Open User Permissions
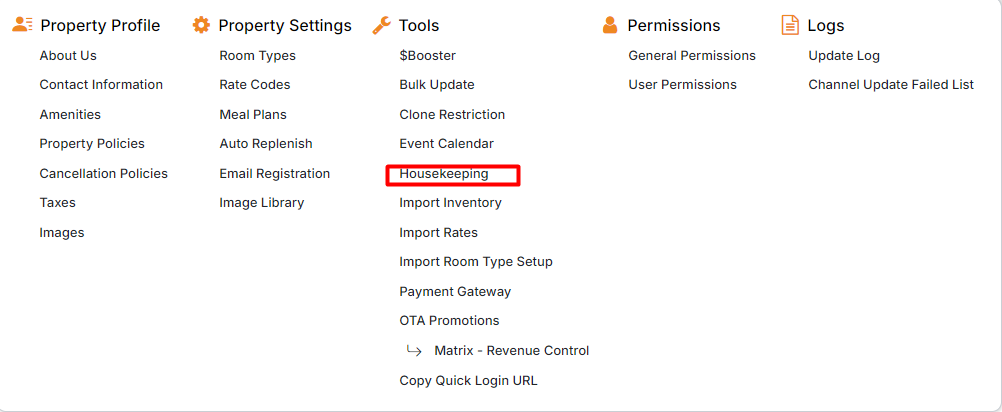1002x412 pixels. (x=682, y=85)
